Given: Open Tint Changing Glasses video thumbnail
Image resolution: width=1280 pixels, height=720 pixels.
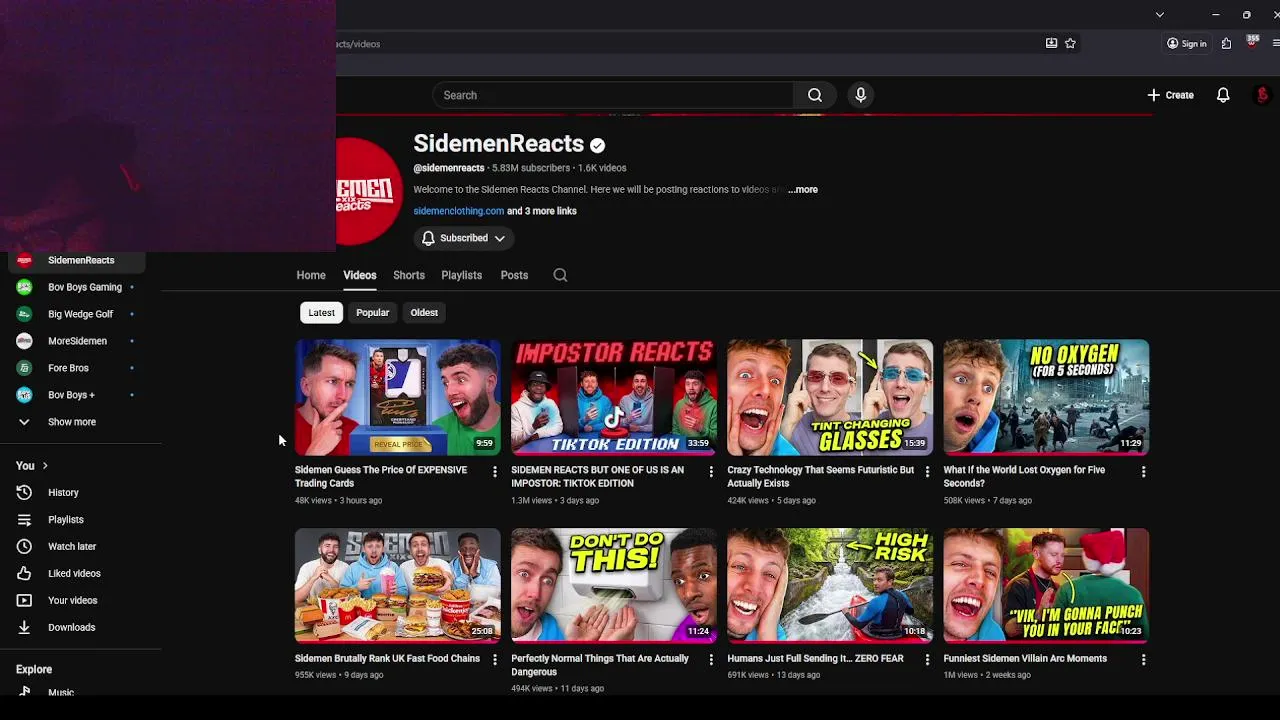Looking at the screenshot, I should 830,397.
